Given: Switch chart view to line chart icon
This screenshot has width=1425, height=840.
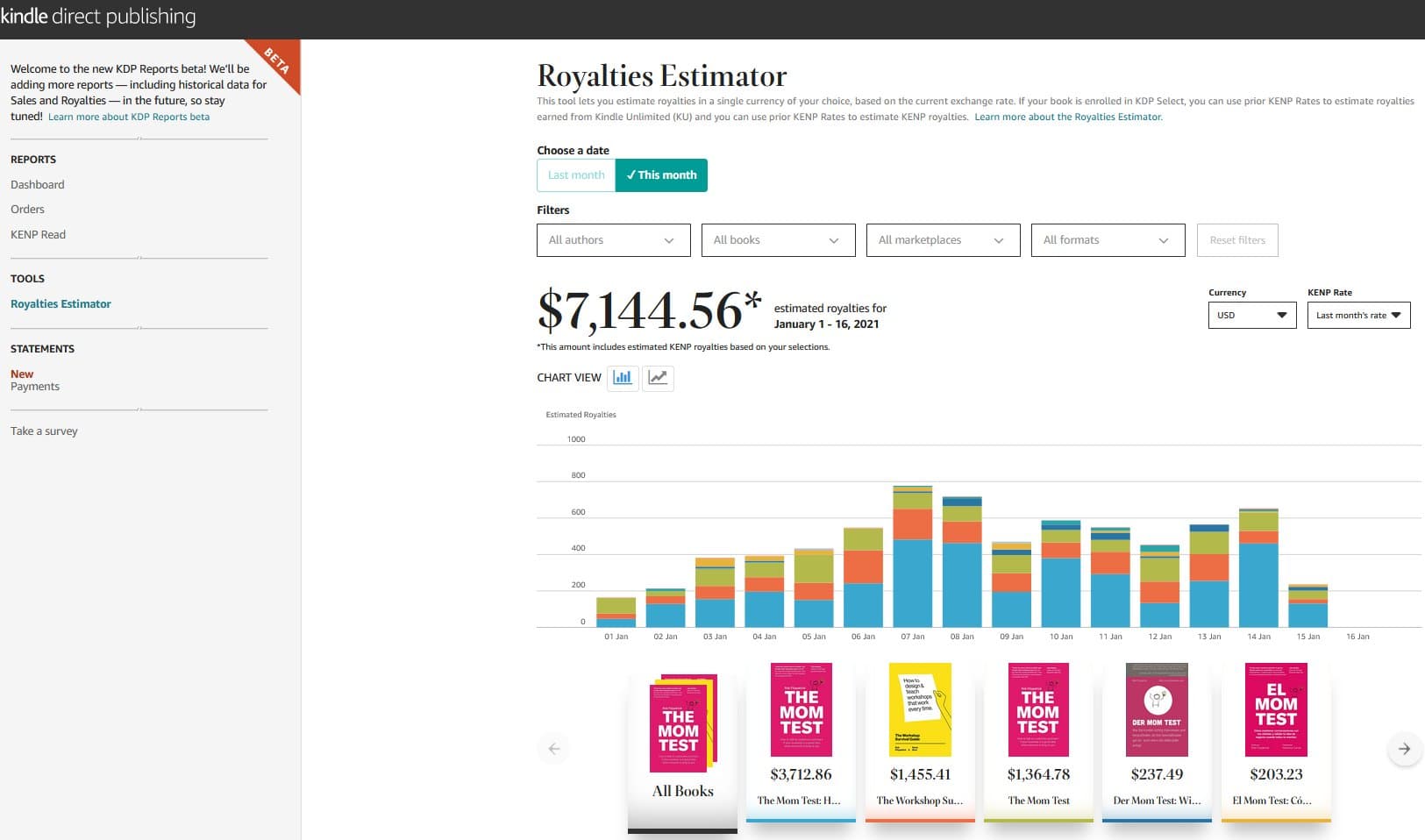Looking at the screenshot, I should click(x=658, y=378).
